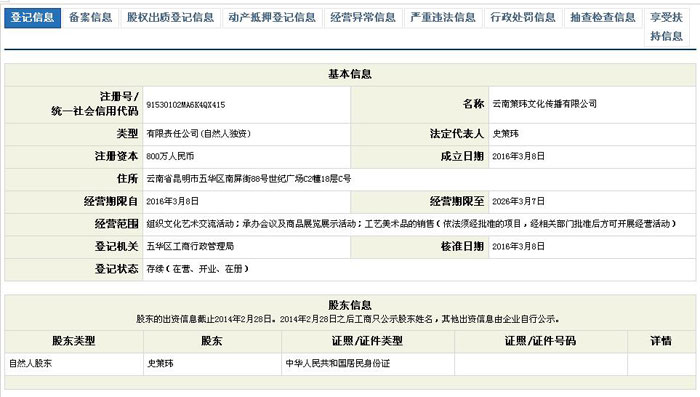Click the shareholder disclosure note about 2014年2月28日

click(x=348, y=319)
